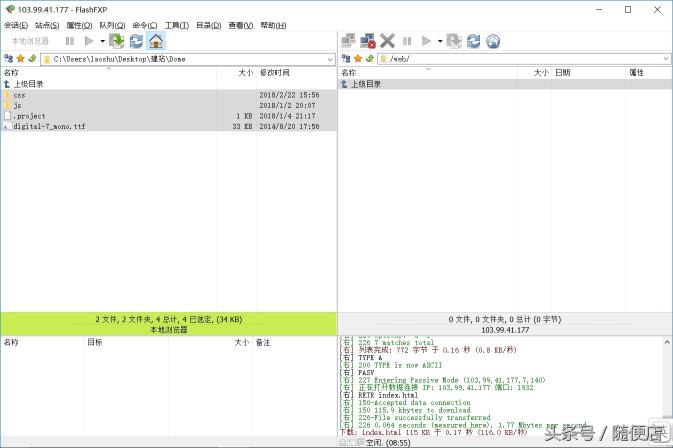The height and width of the screenshot is (448, 673).
Task: Click the queue 大小 column header
Action: (210, 342)
